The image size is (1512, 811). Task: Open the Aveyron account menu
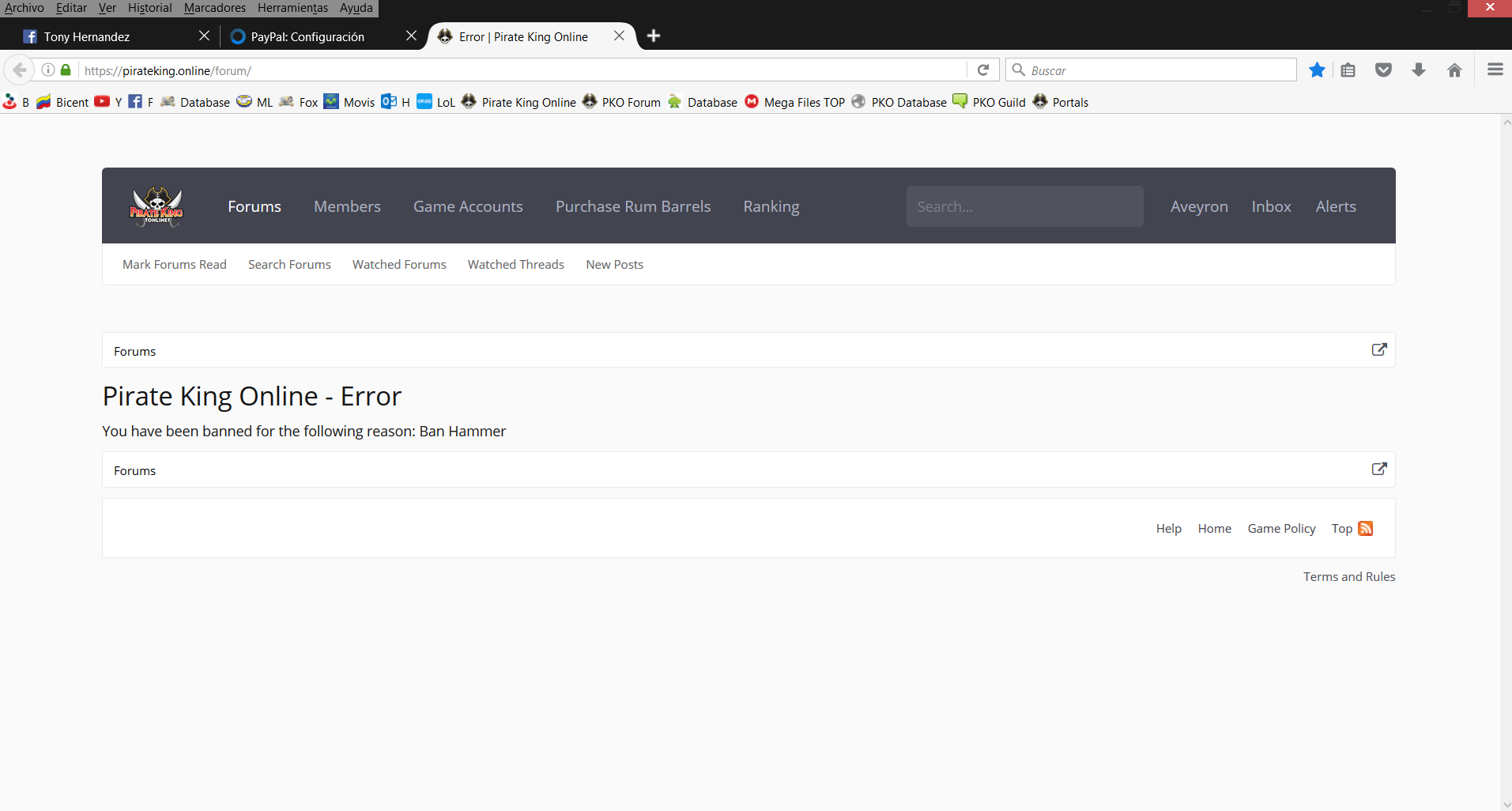pos(1199,206)
